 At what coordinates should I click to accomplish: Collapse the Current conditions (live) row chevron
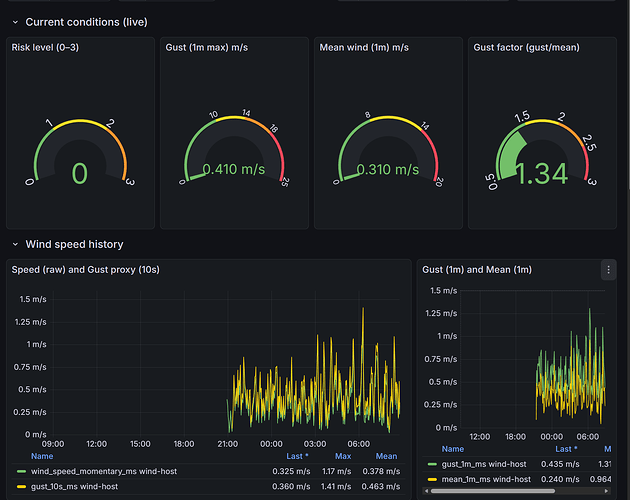pos(14,22)
